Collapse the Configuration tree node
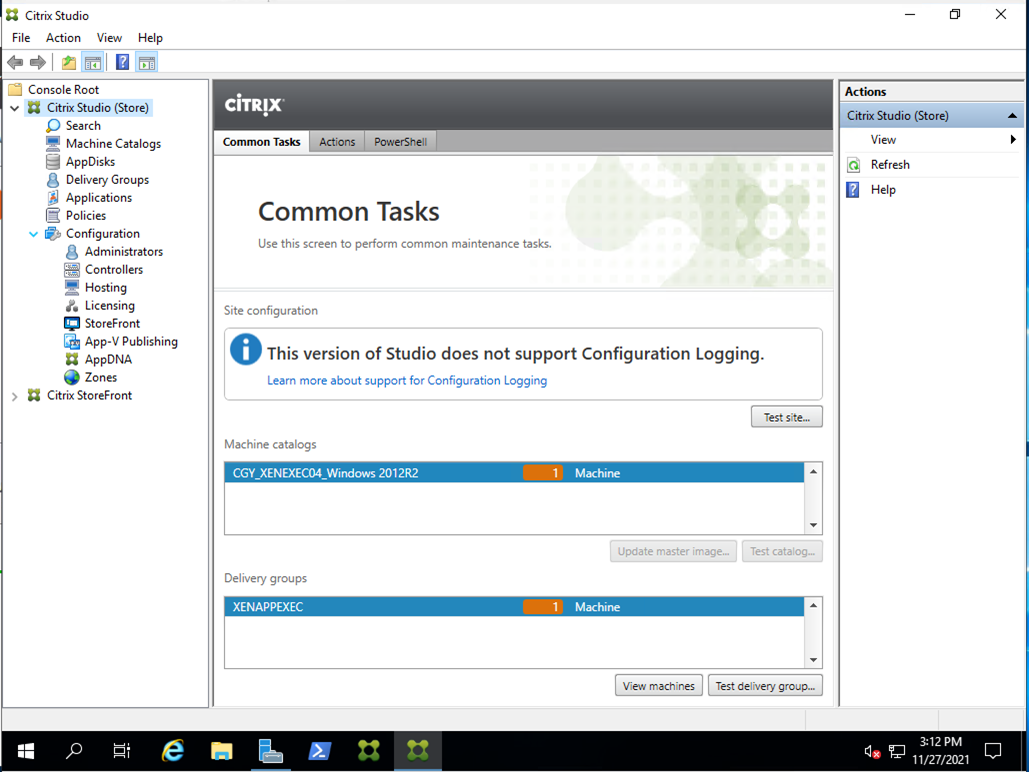1029x772 pixels. (33, 234)
